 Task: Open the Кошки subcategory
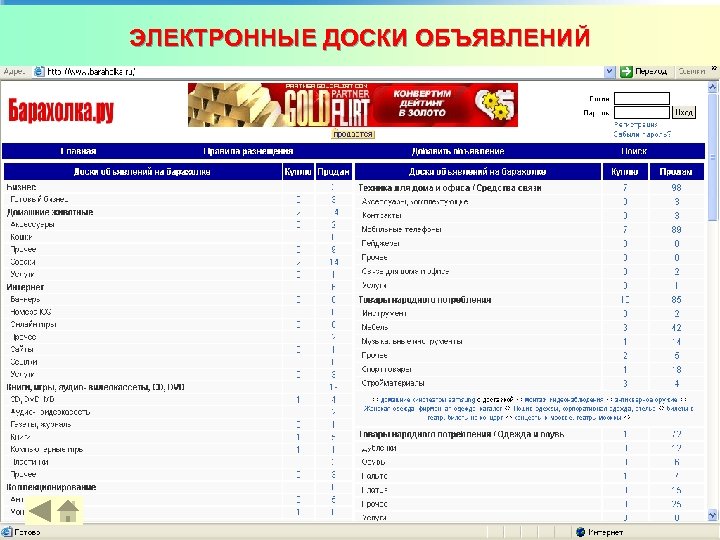tap(21, 237)
